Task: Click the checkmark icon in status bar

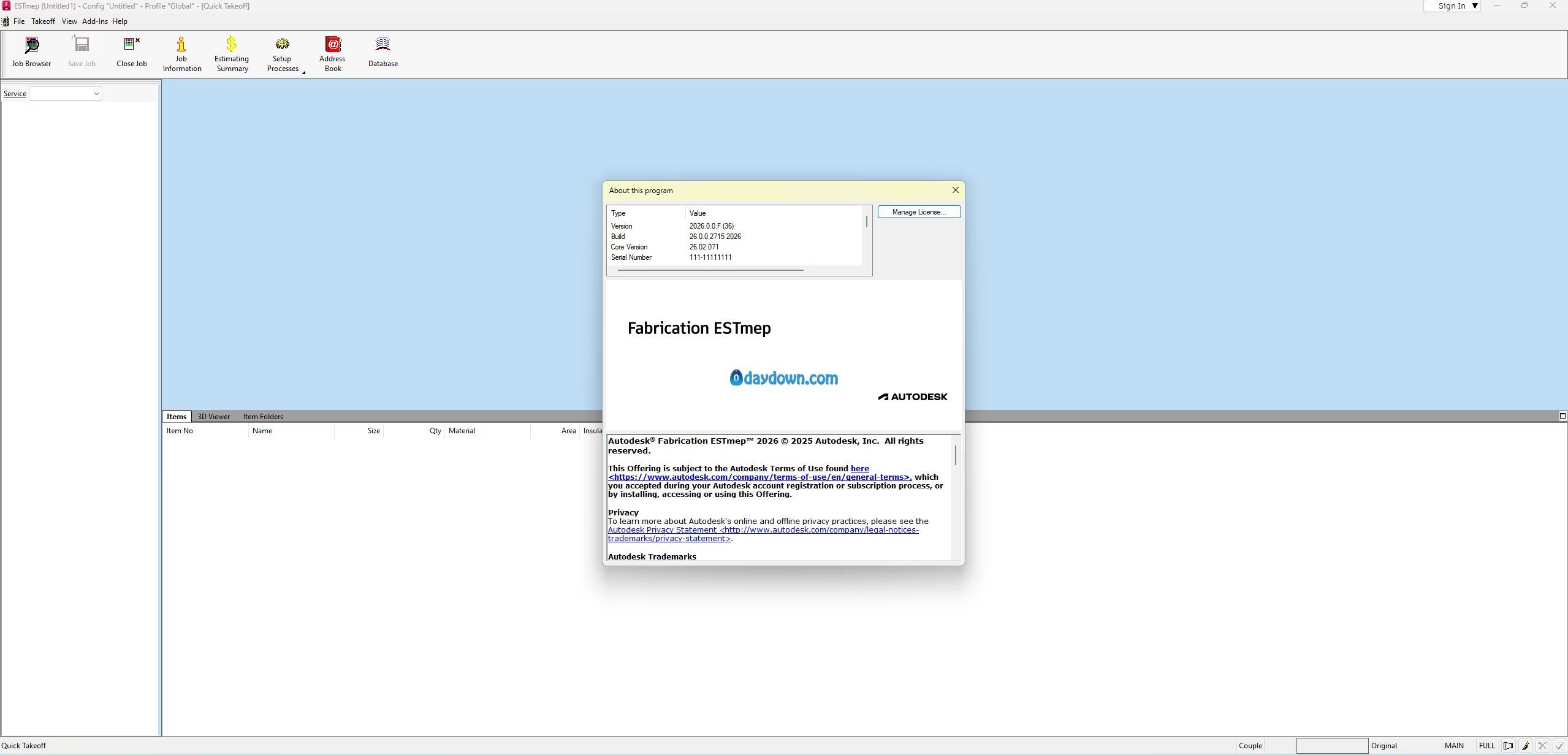Action: click(x=1559, y=746)
